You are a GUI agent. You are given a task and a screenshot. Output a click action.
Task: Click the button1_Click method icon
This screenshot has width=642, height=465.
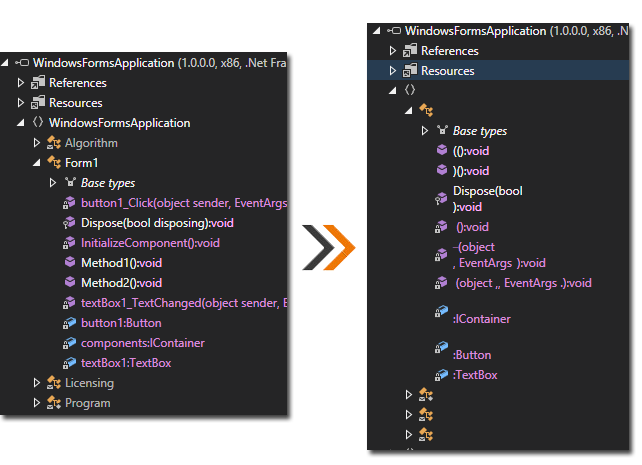[69, 203]
